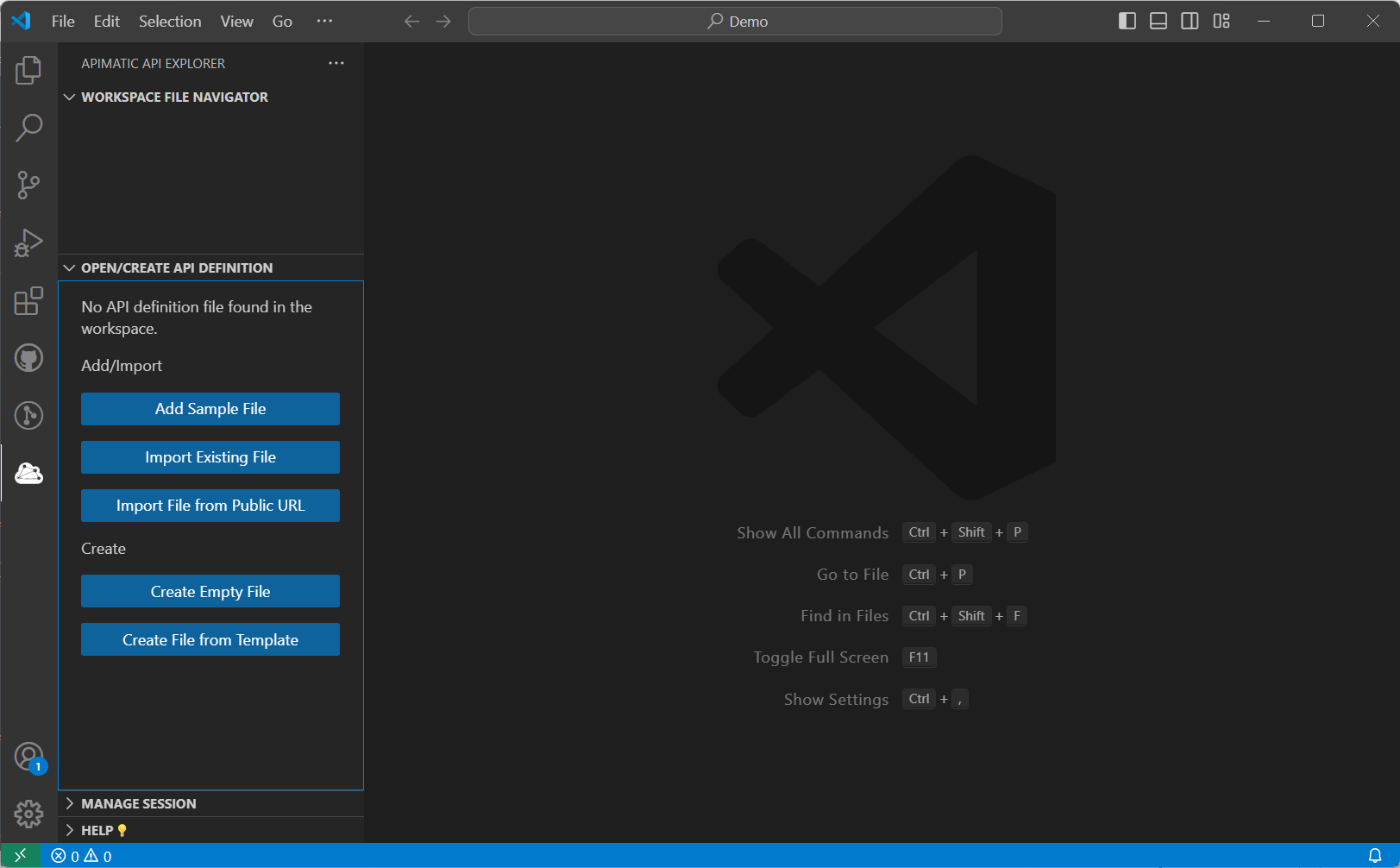The width and height of the screenshot is (1400, 868).
Task: Expand the Manage Session section
Action: pyautogui.click(x=210, y=804)
